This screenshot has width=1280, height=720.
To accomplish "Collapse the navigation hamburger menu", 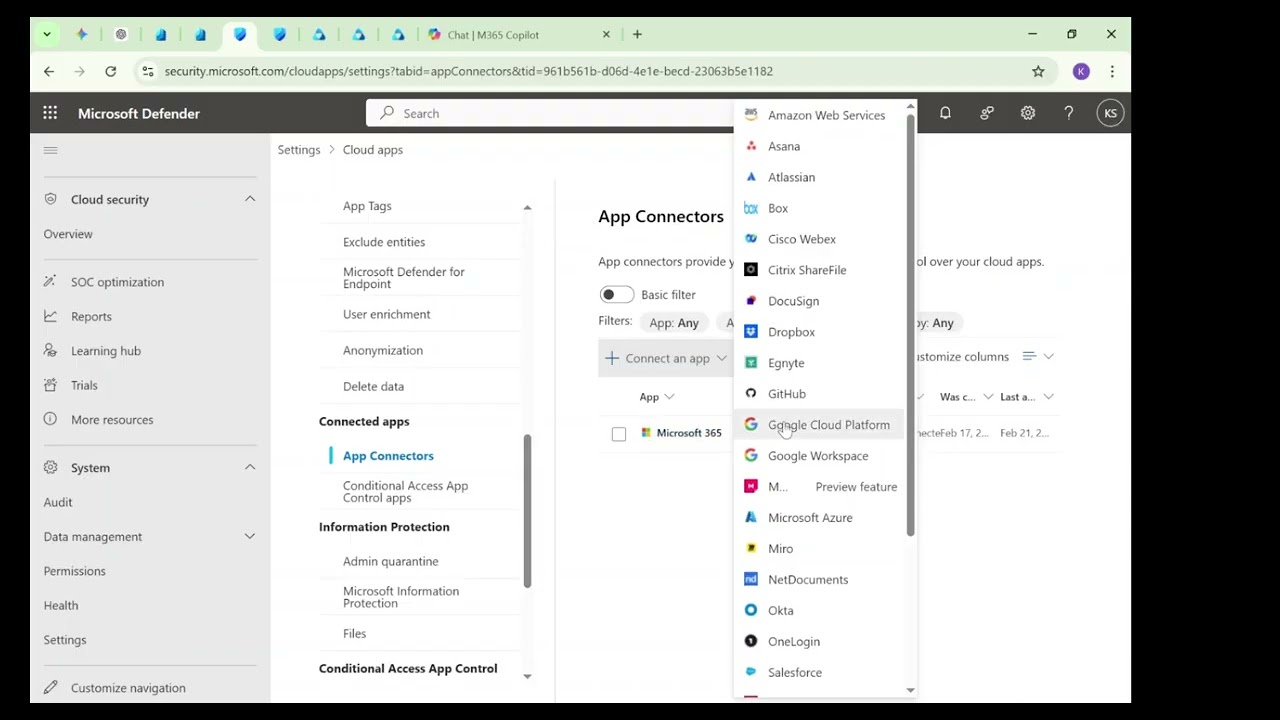I will tap(51, 150).
